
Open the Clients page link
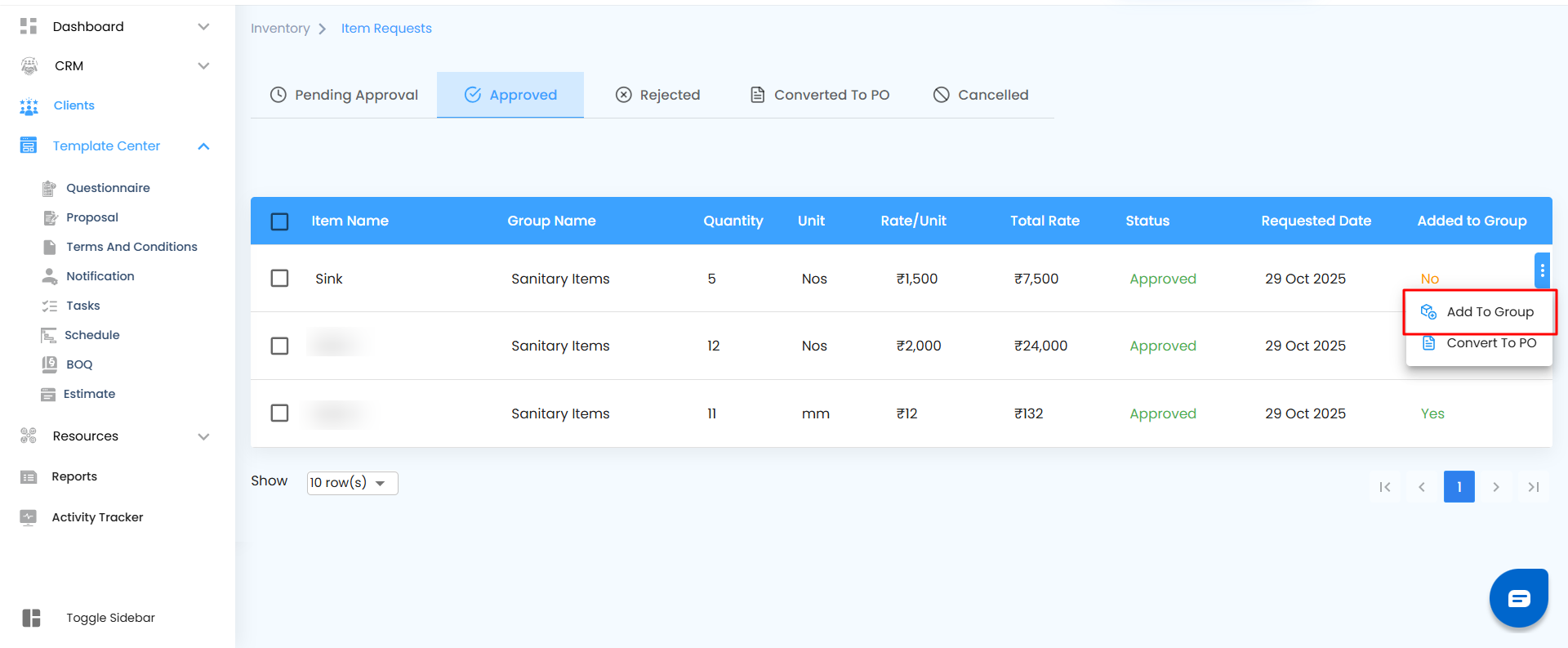click(74, 105)
